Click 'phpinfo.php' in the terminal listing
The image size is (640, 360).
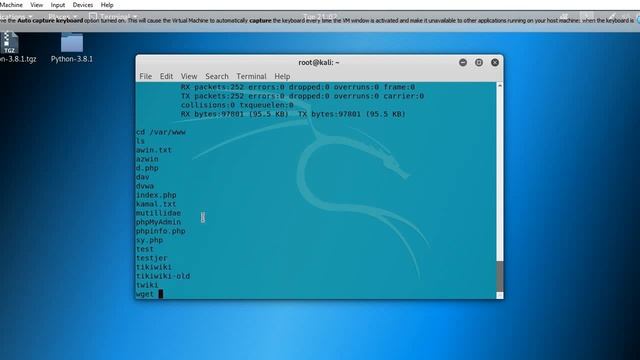161,231
